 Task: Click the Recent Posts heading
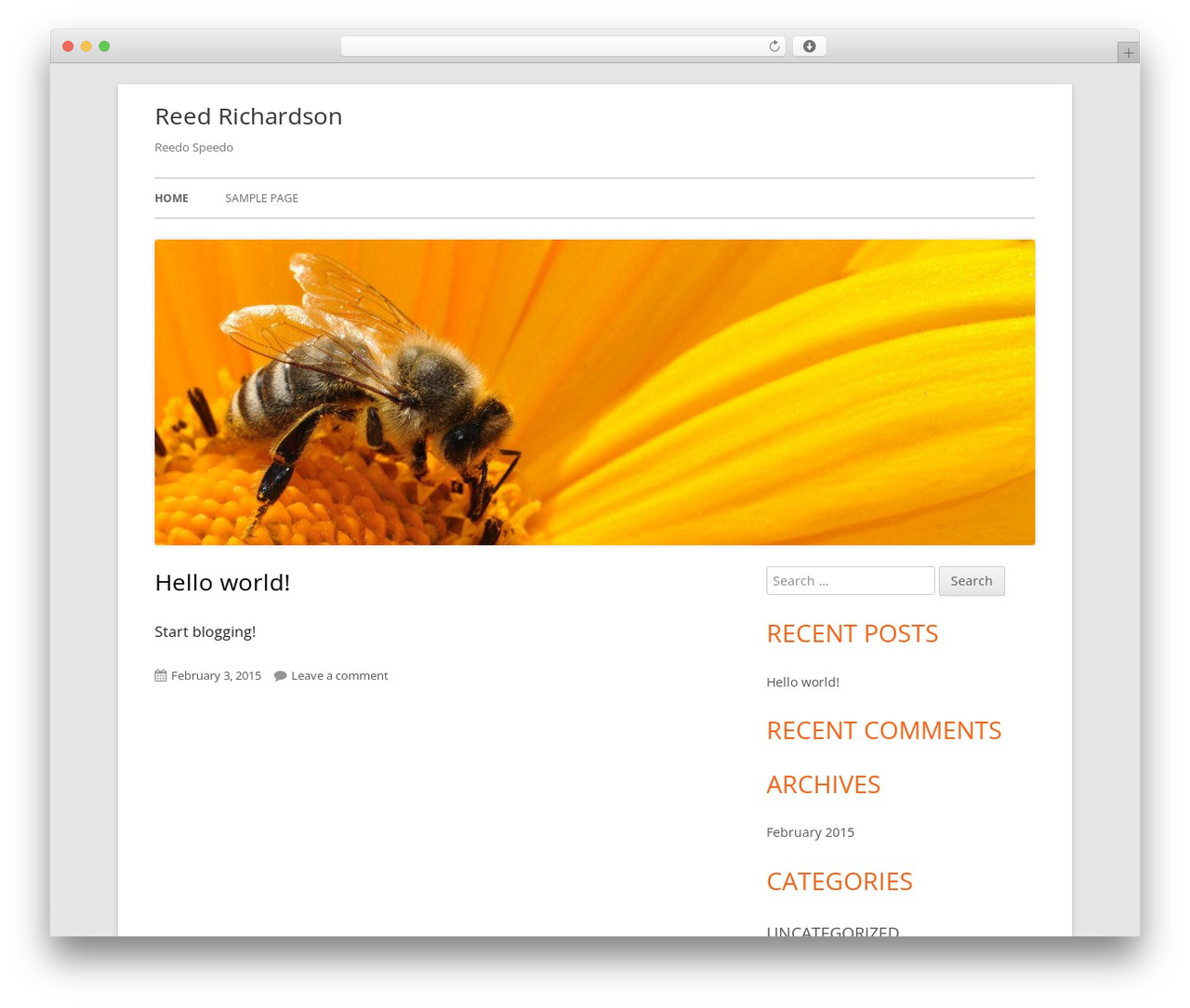click(x=852, y=633)
